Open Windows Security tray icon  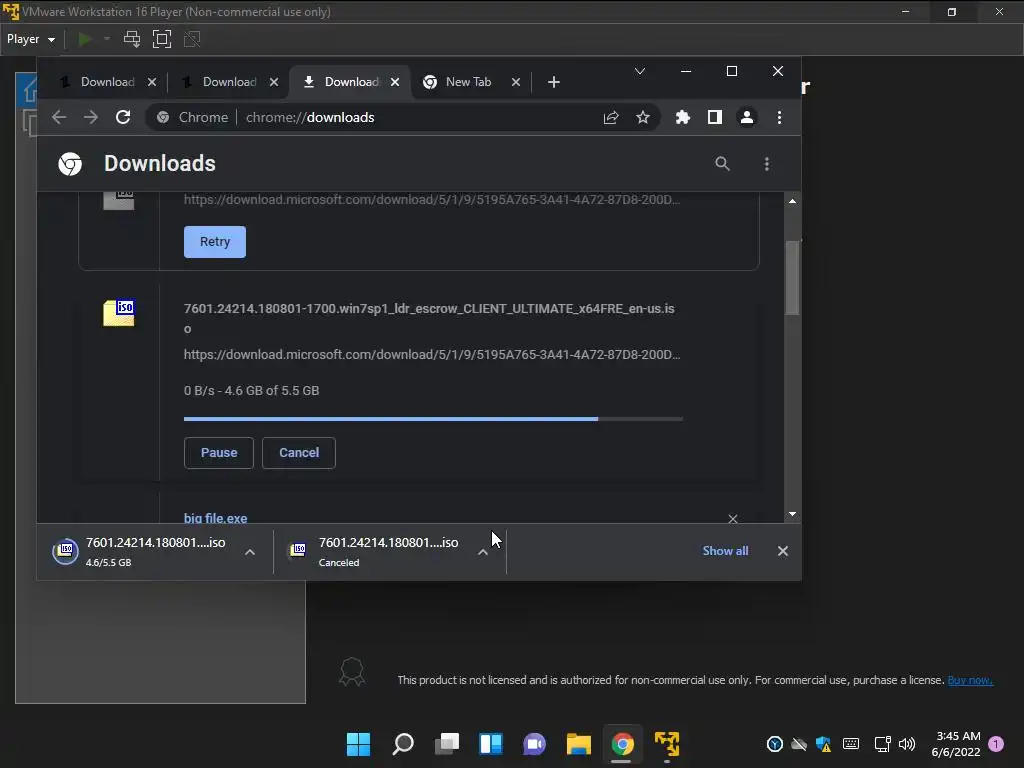click(x=824, y=744)
